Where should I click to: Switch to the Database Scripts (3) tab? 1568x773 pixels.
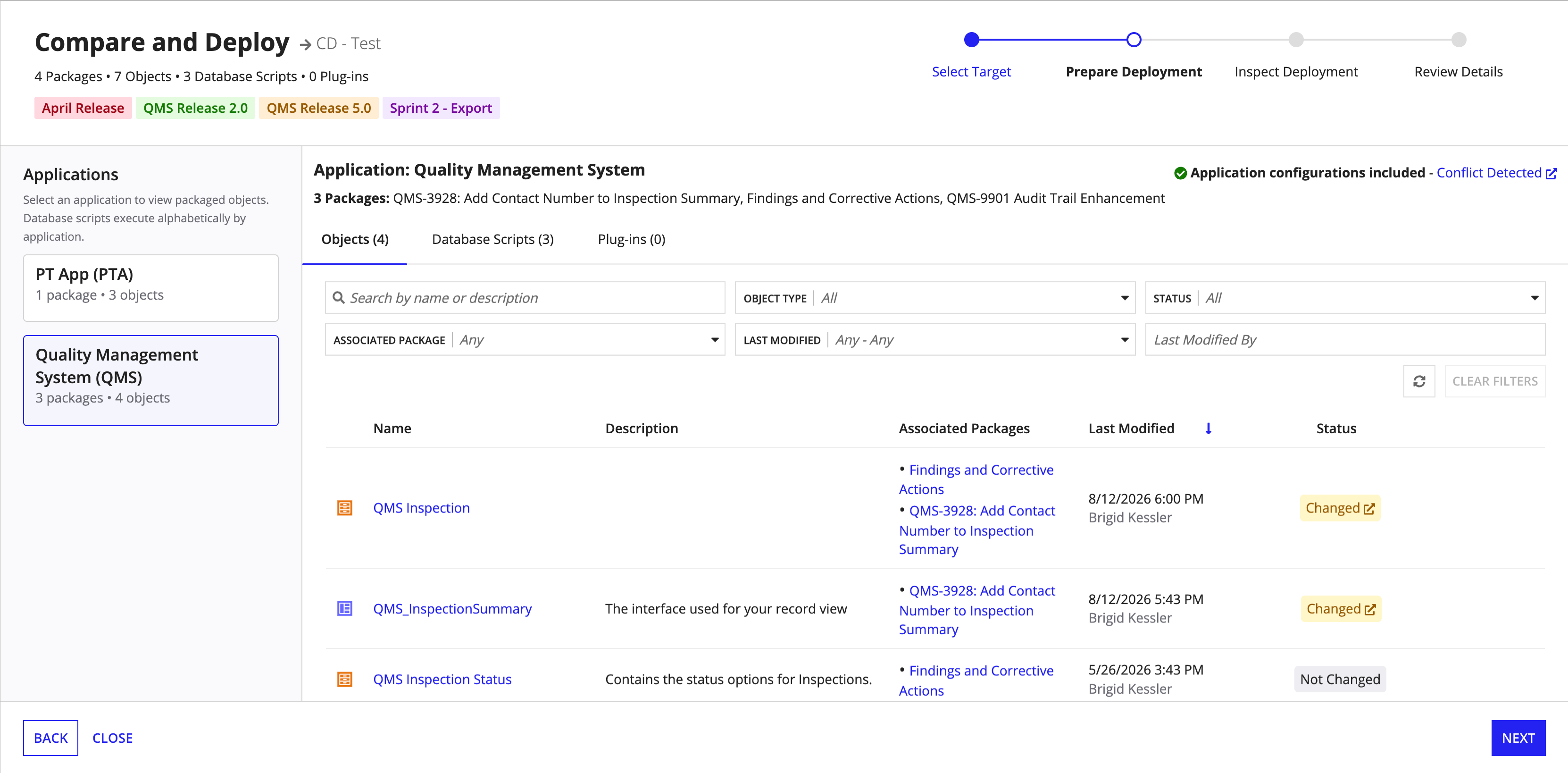[492, 239]
